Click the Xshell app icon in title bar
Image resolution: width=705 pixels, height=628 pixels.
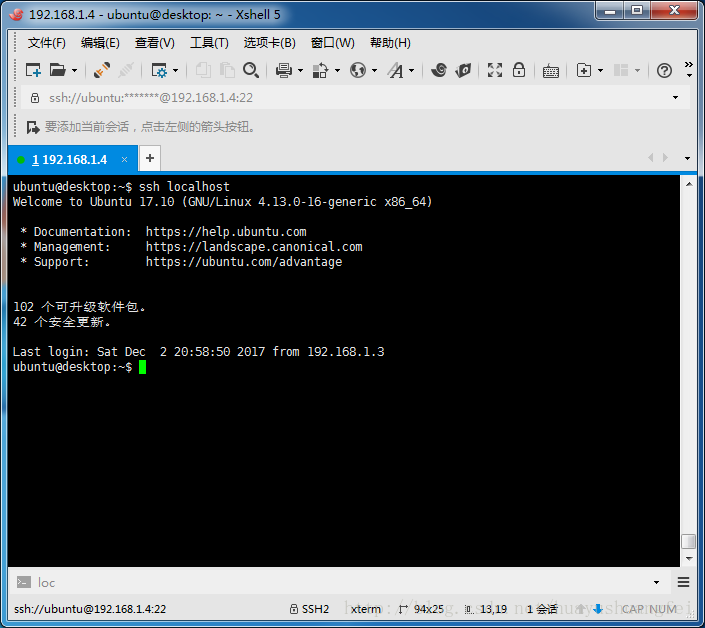17,14
